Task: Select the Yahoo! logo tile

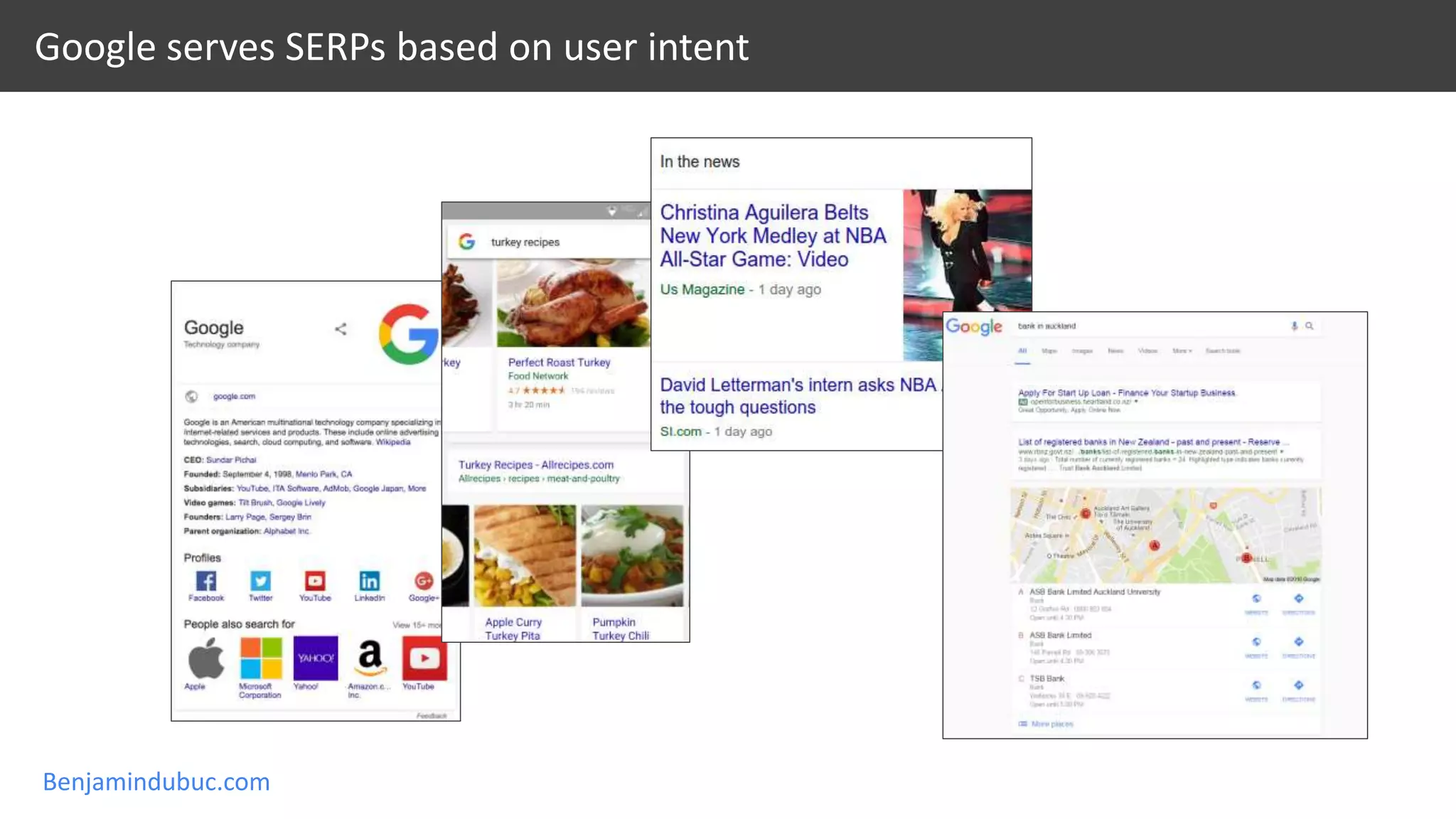Action: (x=316, y=658)
